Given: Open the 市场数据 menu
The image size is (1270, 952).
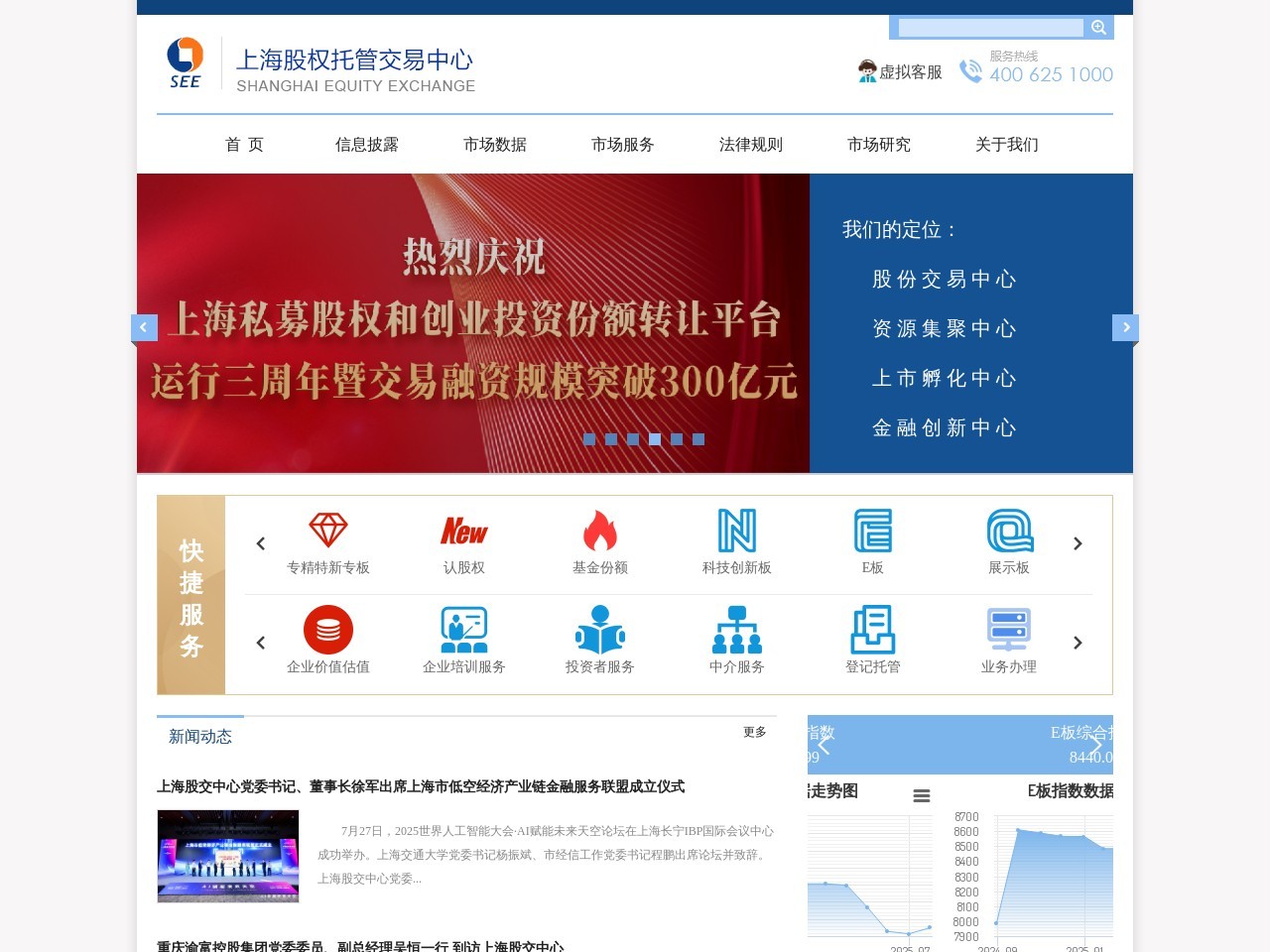Looking at the screenshot, I should click(495, 145).
